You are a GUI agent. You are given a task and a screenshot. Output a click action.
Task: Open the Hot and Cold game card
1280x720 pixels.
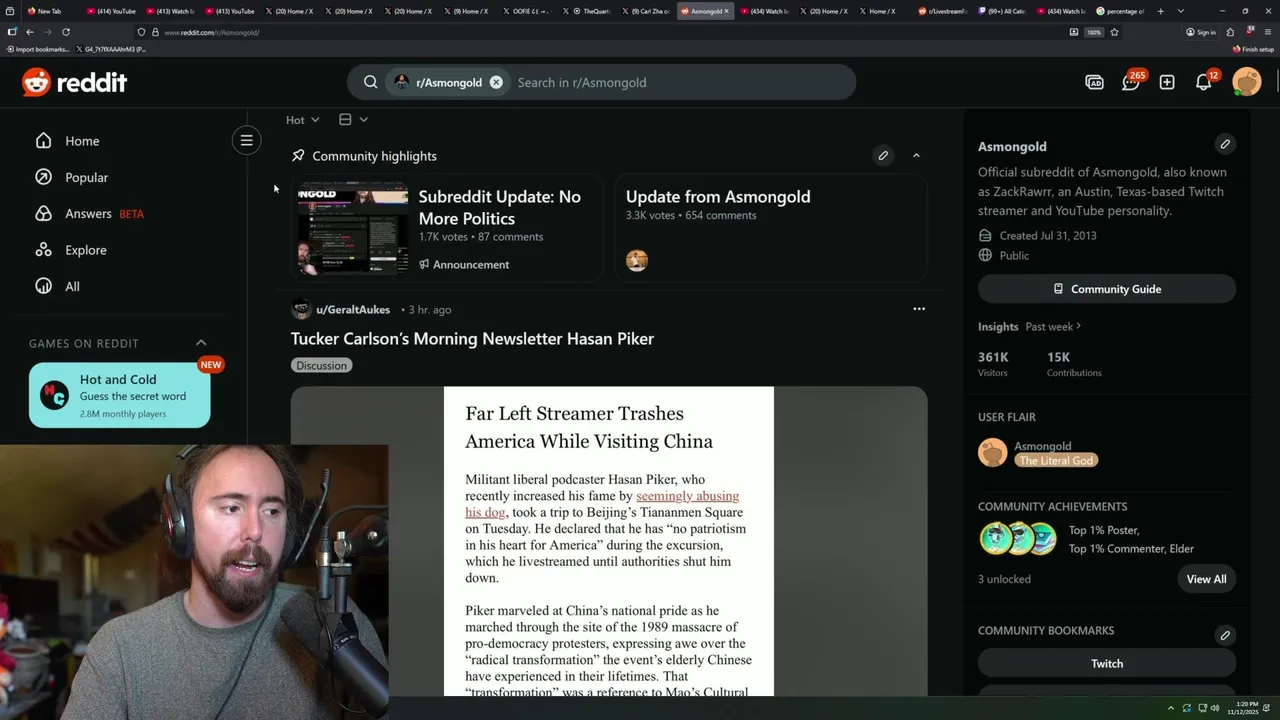[x=120, y=395]
